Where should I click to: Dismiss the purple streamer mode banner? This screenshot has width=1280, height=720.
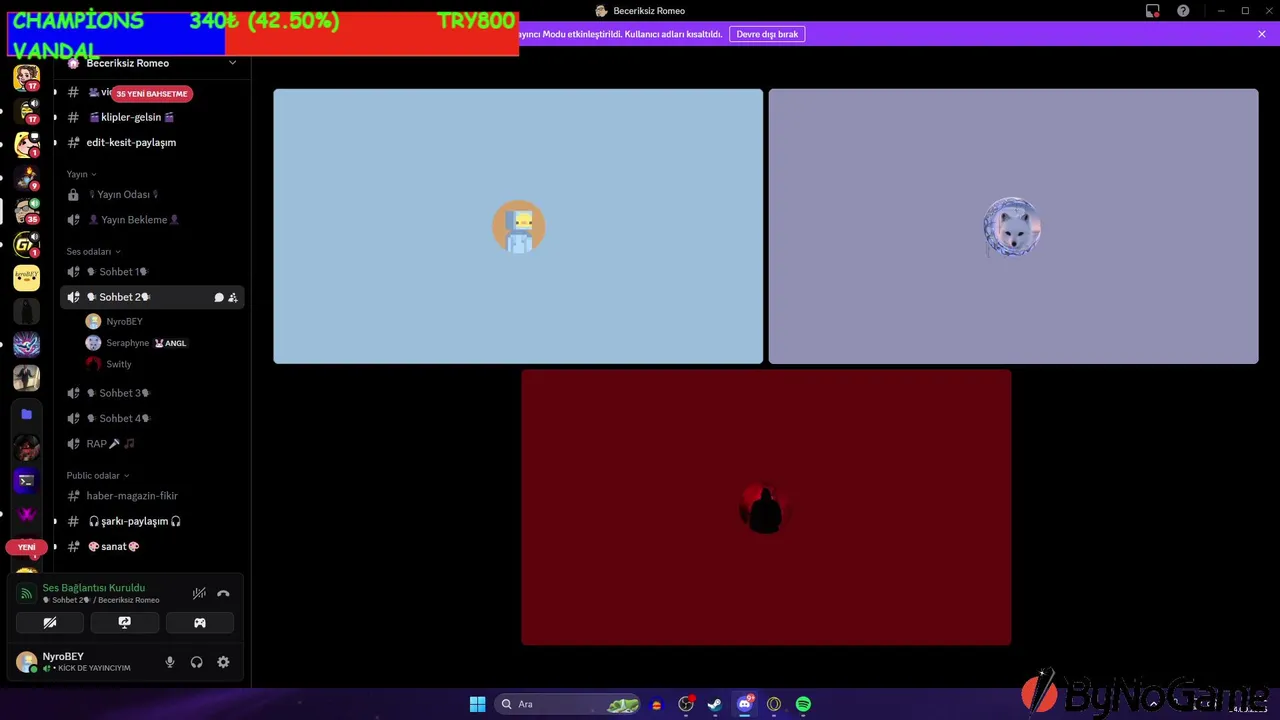1262,34
